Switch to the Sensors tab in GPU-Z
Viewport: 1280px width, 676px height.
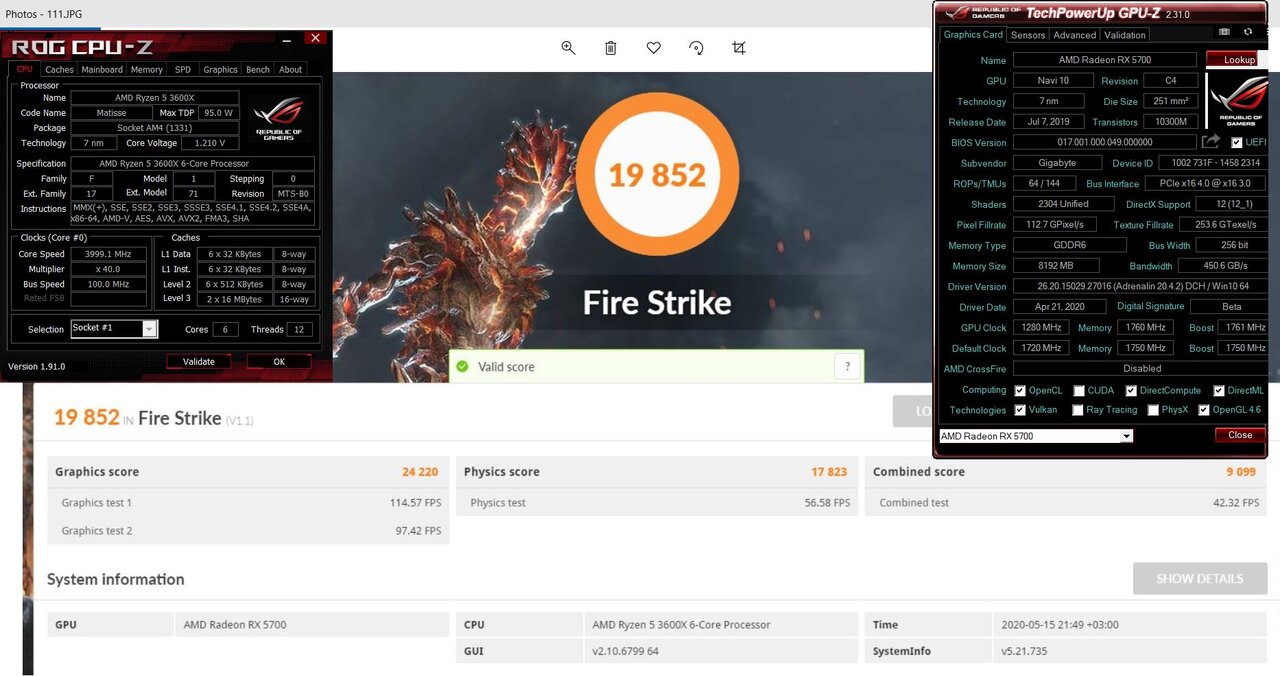(x=1028, y=35)
